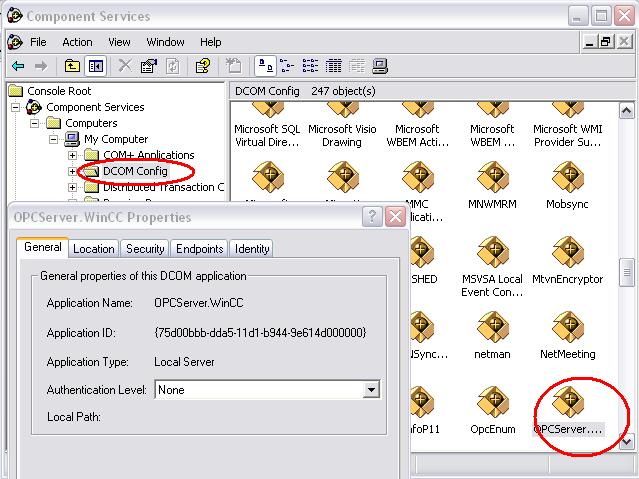Switch to Small Icons view
Image resolution: width=639 pixels, height=479 pixels.
(x=287, y=66)
